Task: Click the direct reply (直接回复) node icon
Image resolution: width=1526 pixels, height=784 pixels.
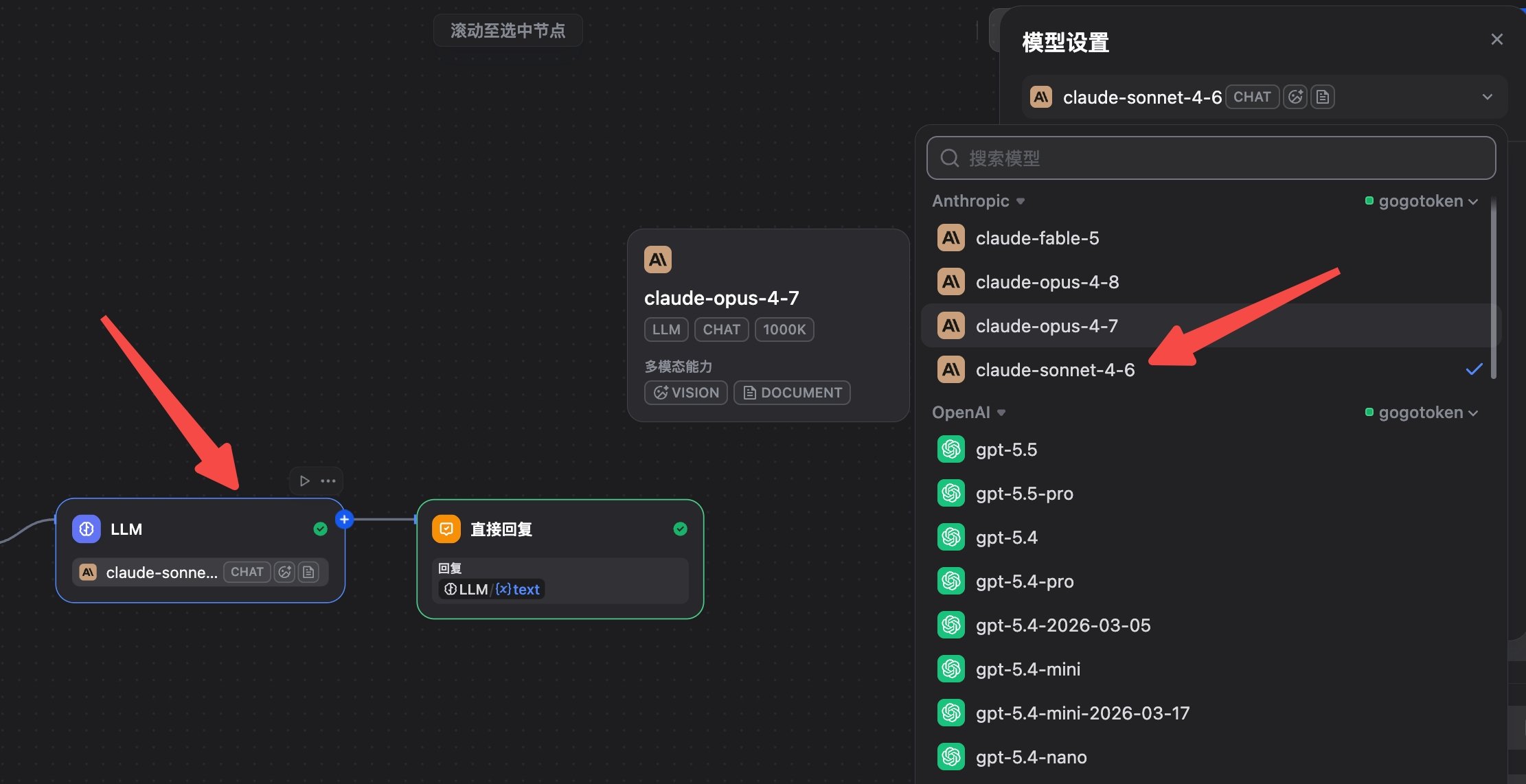Action: tap(446, 529)
